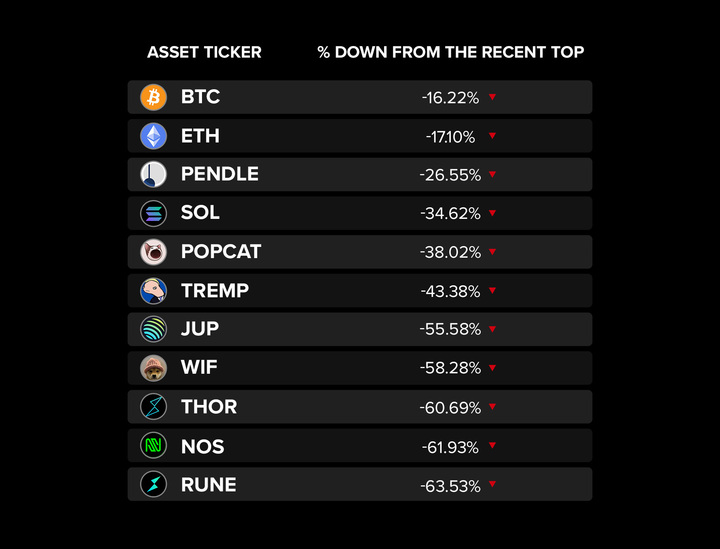Screen dimensions: 720x549
Task: Click the TREMP token icon
Action: (x=153, y=291)
